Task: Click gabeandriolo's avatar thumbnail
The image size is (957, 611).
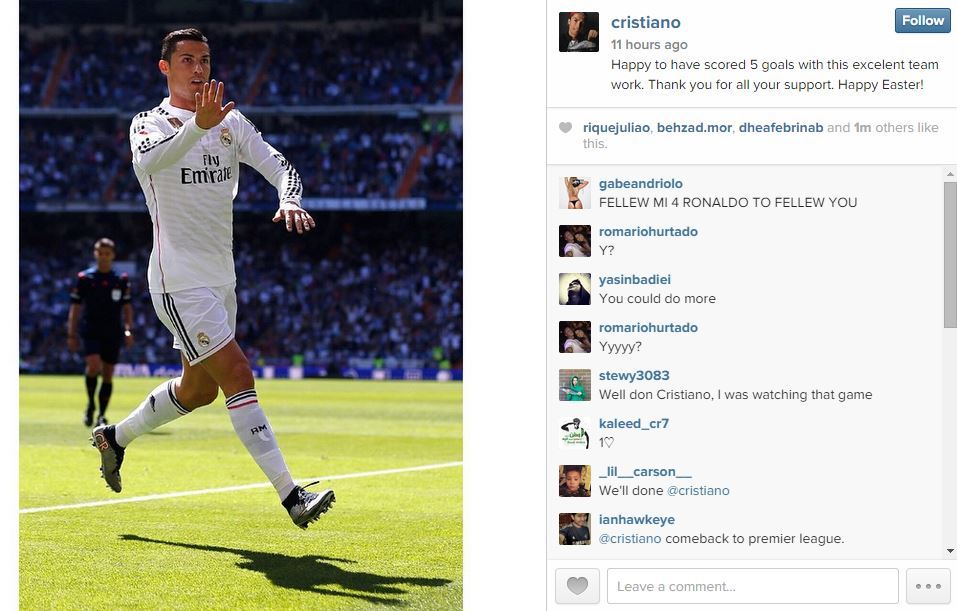Action: pyautogui.click(x=575, y=193)
